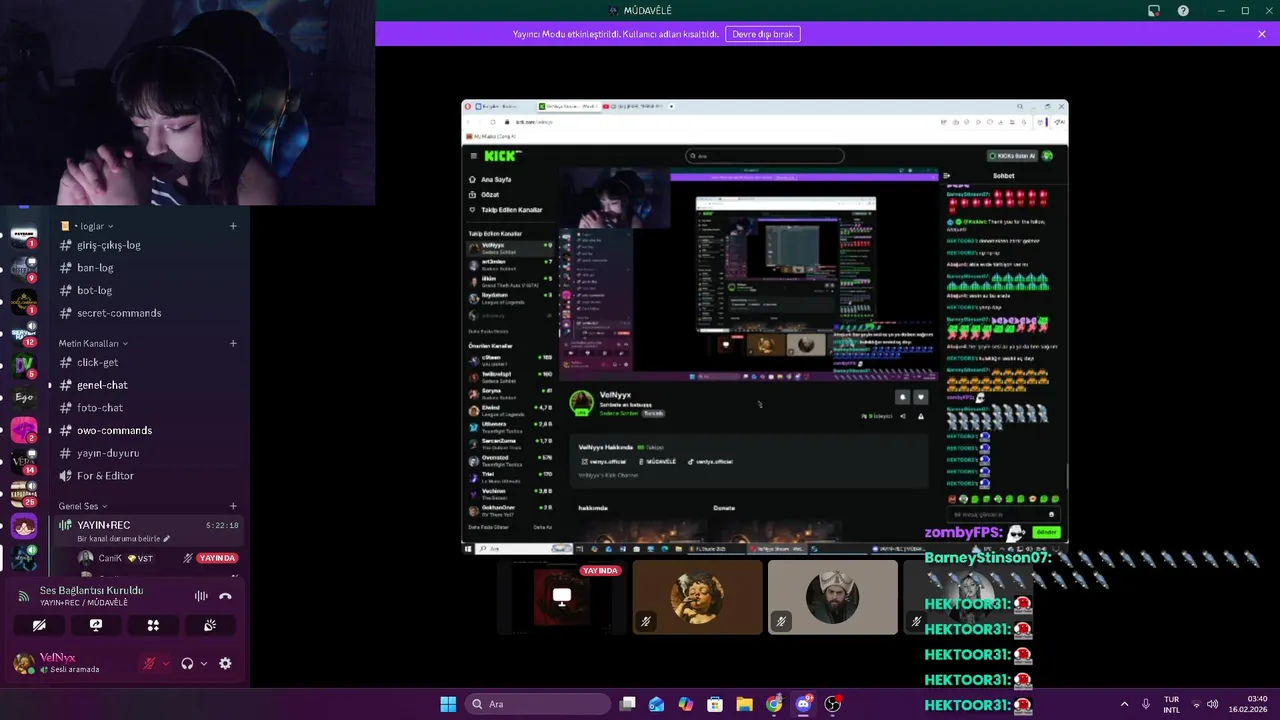Switch to the 'Ego' server icon
Viewport: 1280px width, 720px height.
[x=24, y=397]
